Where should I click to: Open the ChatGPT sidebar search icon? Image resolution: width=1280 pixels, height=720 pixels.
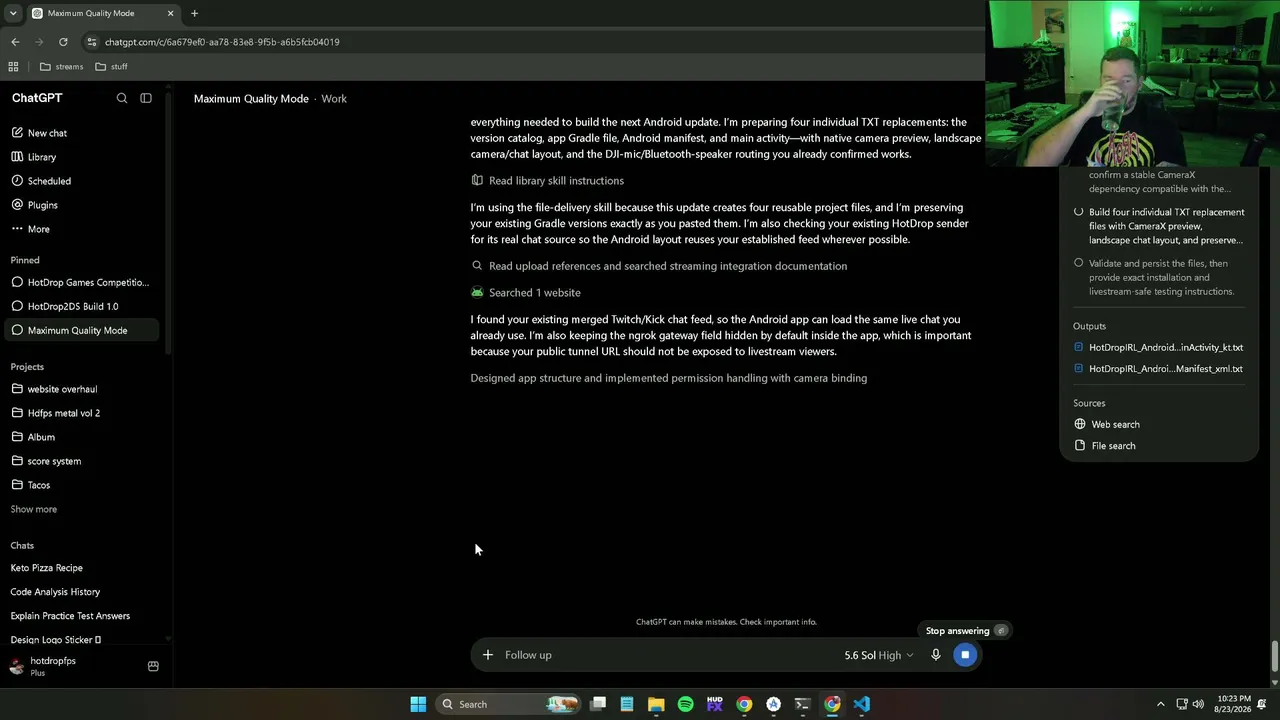122,98
